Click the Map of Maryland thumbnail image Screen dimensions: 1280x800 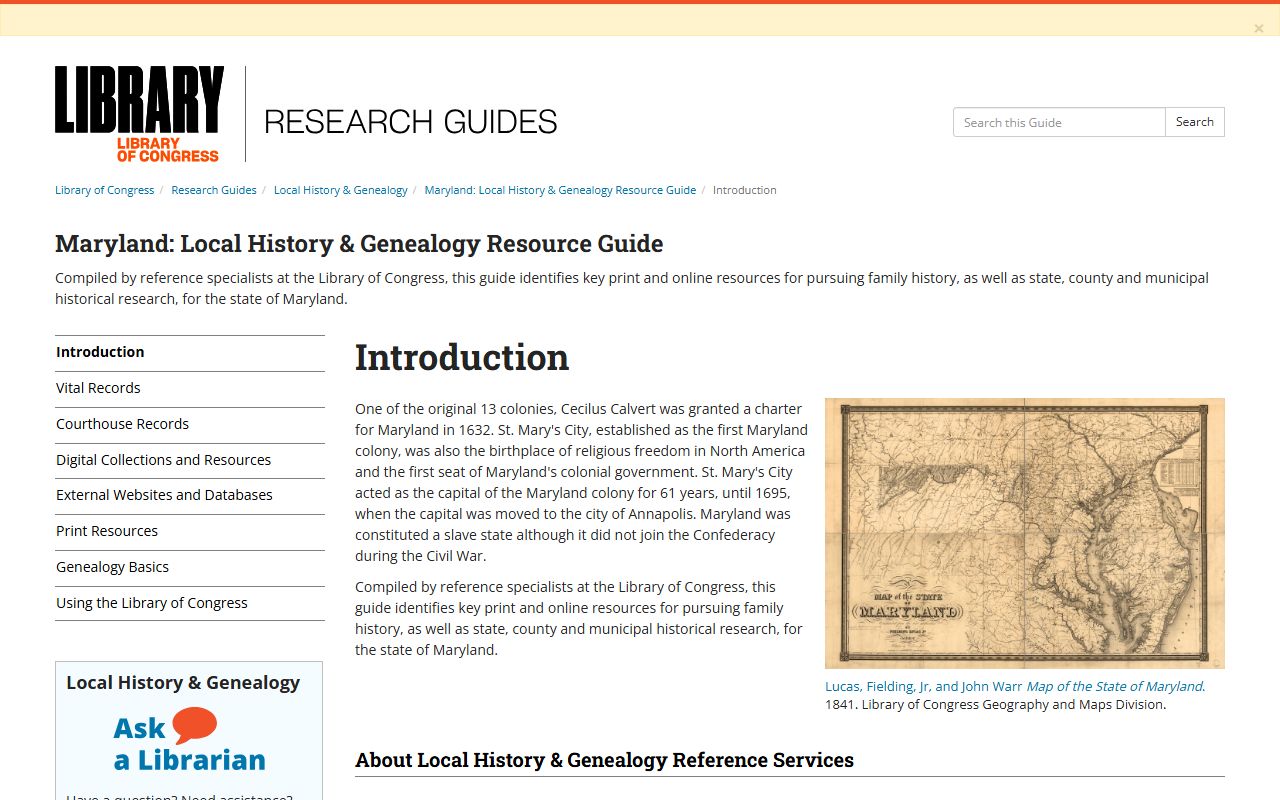1025,533
